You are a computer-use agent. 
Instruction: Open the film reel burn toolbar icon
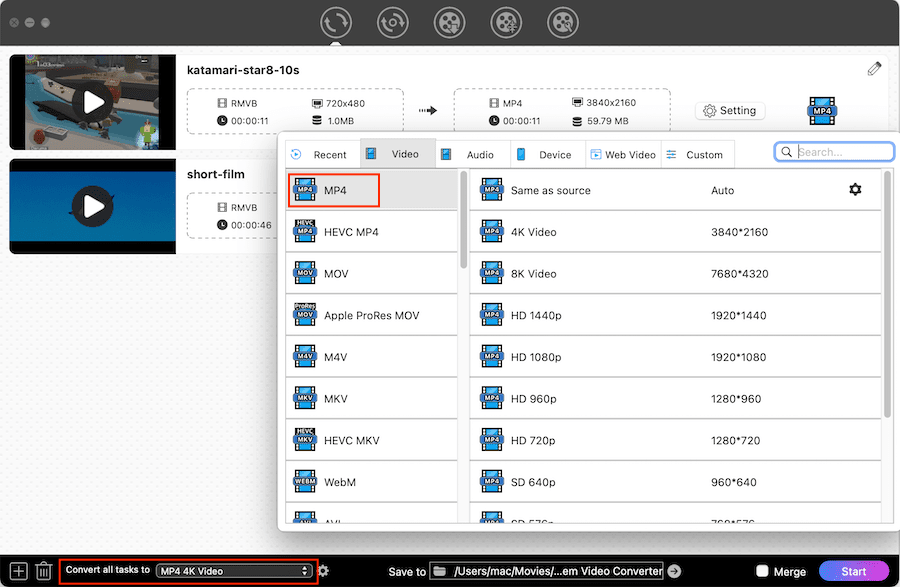506,23
